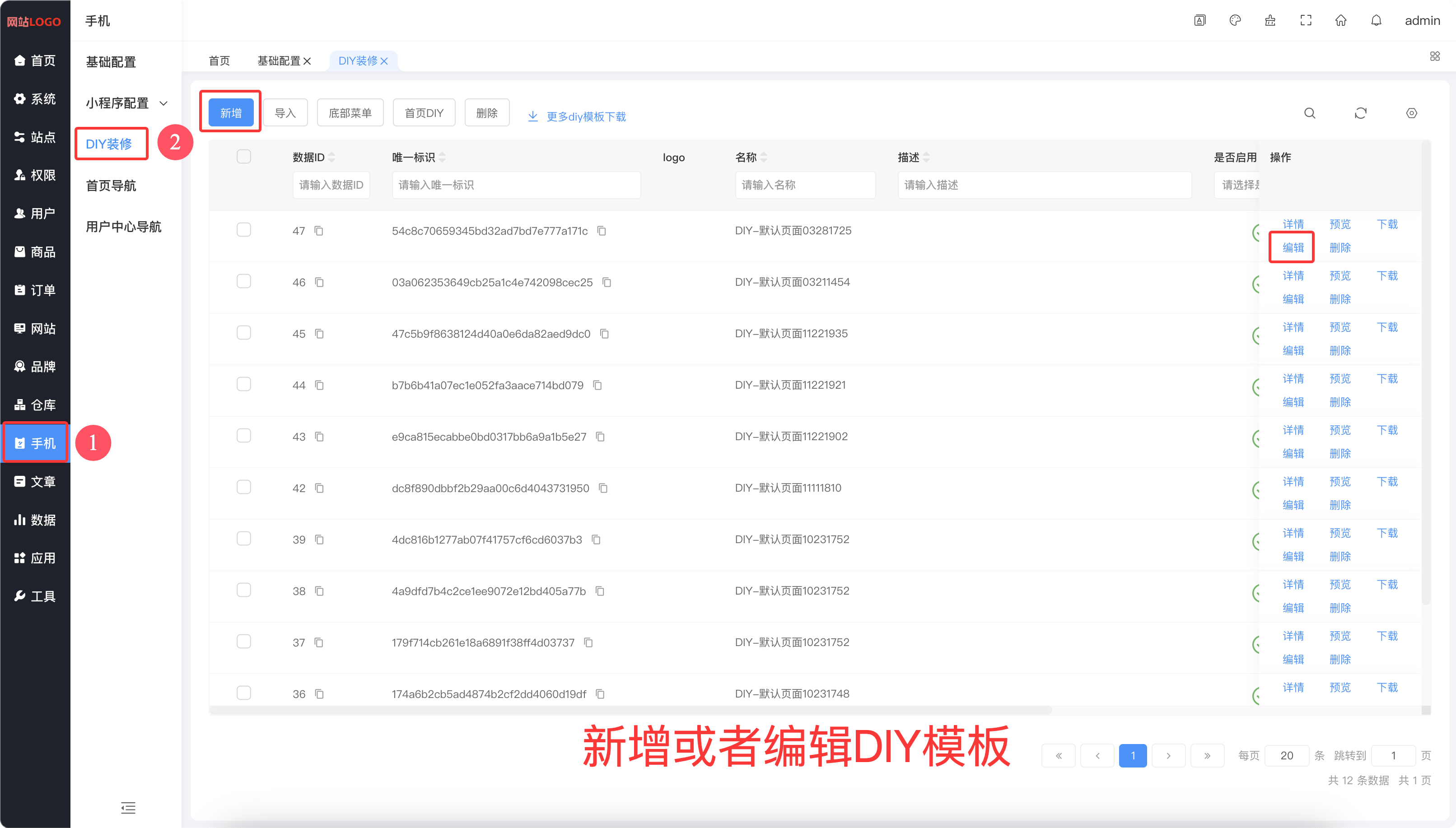Open the notifications bell
This screenshot has width=1456, height=828.
(1376, 20)
